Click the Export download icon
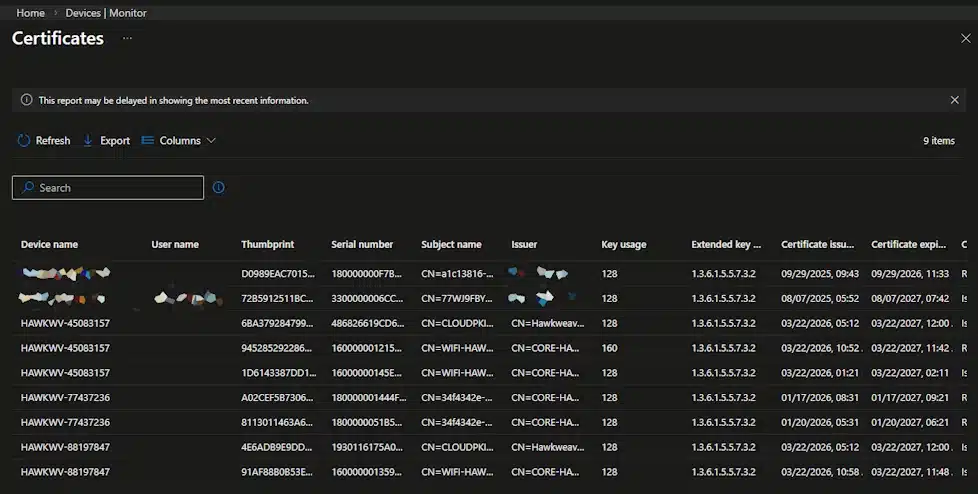This screenshot has height=494, width=978. point(88,141)
